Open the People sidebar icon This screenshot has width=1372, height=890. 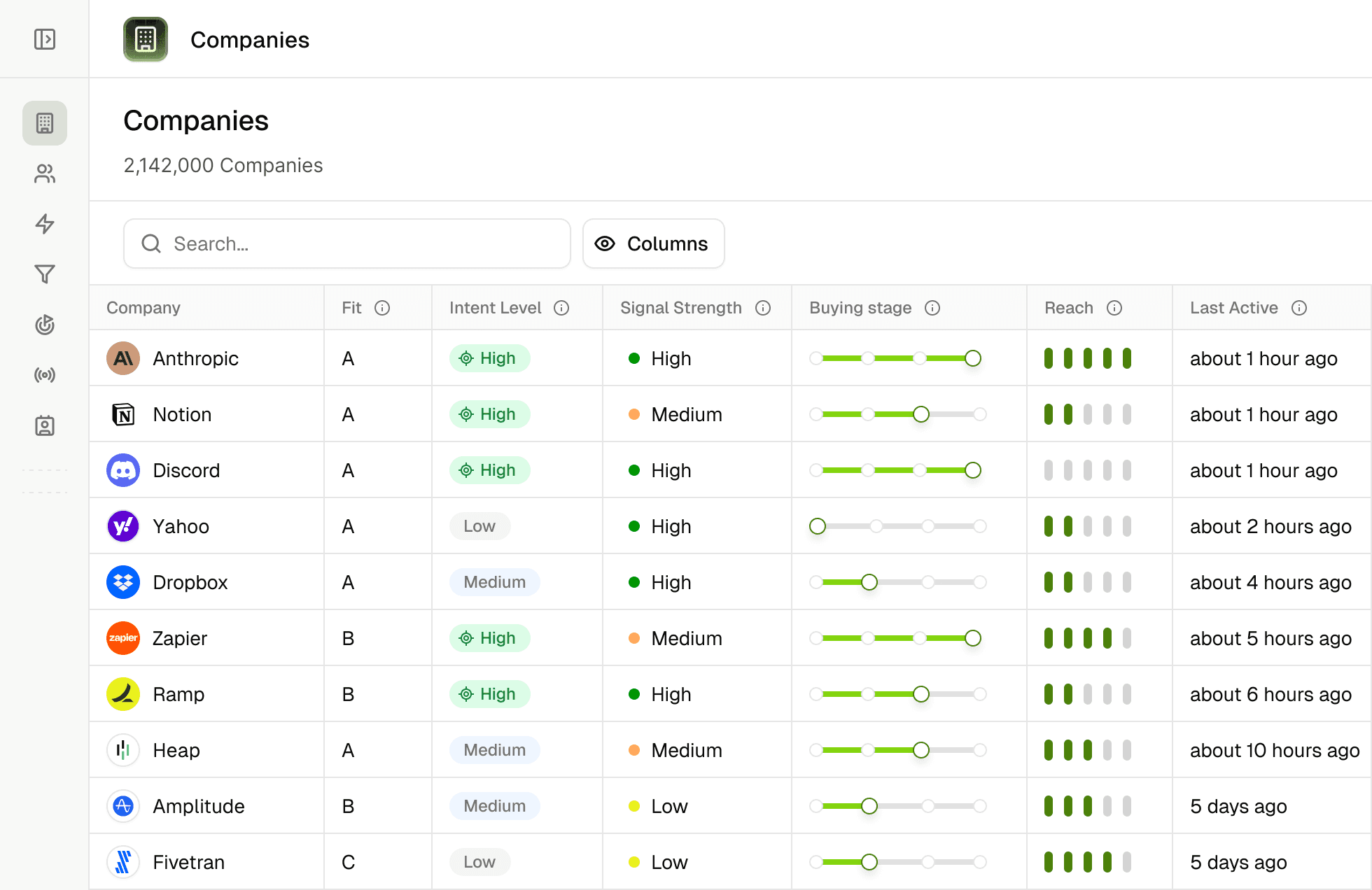tap(45, 174)
